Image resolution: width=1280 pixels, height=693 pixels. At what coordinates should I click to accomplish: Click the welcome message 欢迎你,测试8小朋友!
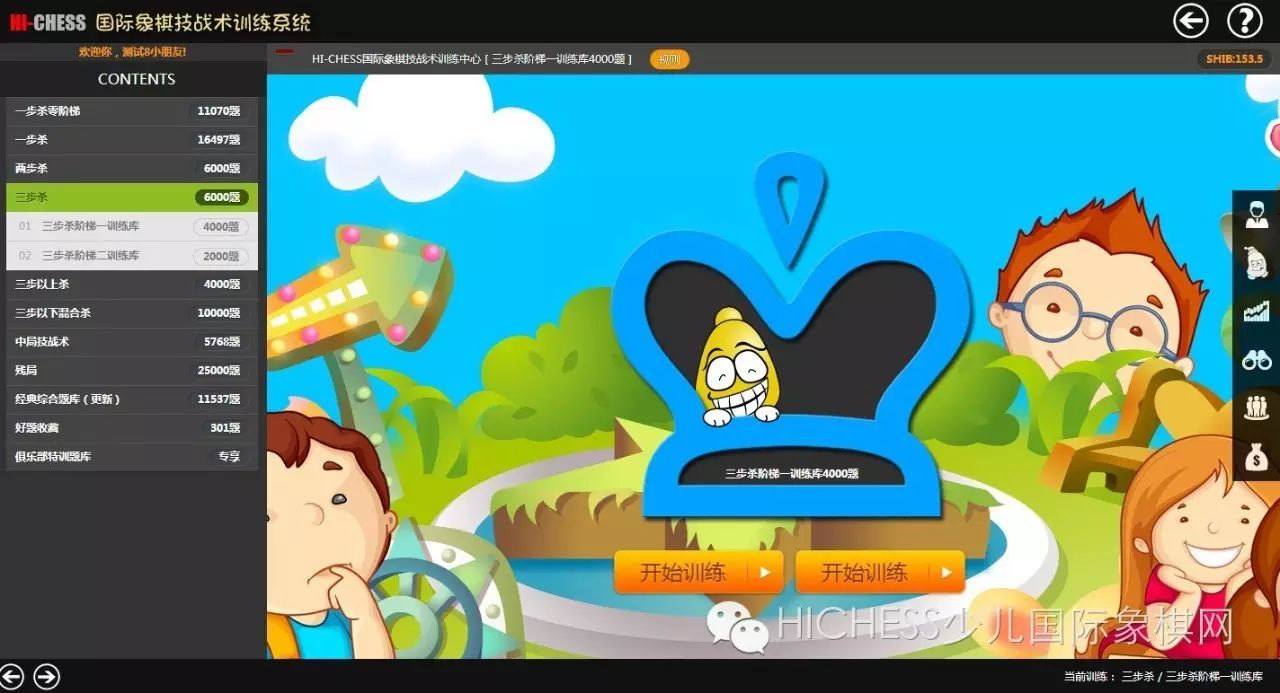pos(132,51)
